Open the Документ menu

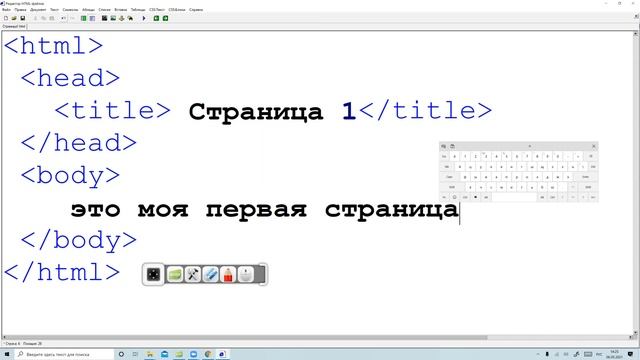coord(38,9)
